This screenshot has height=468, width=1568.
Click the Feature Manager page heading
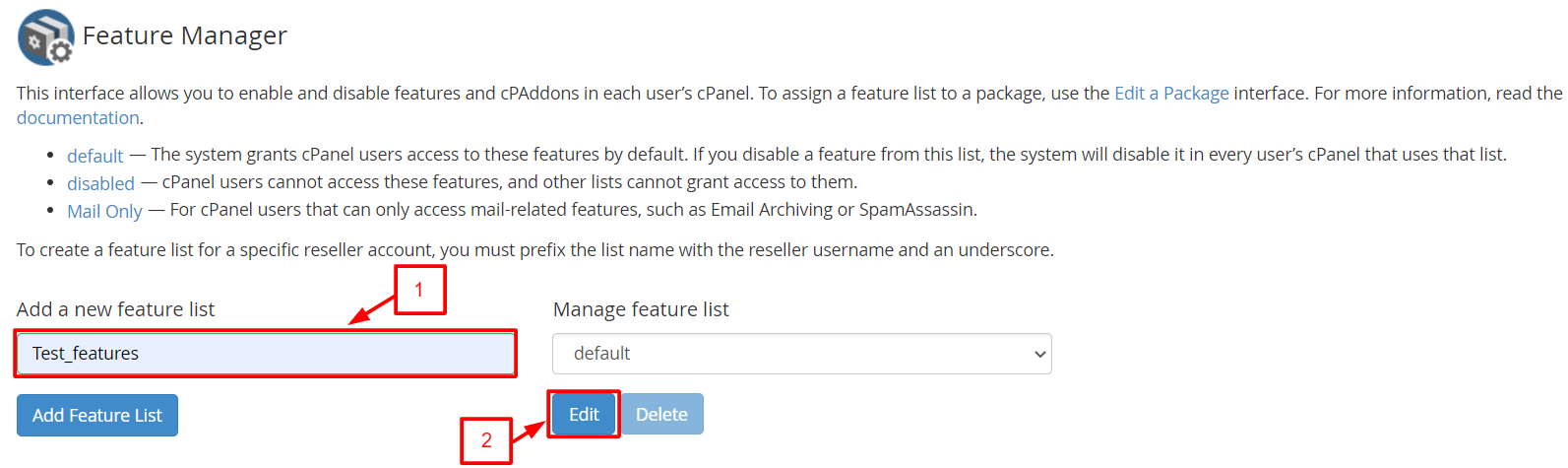[x=185, y=35]
